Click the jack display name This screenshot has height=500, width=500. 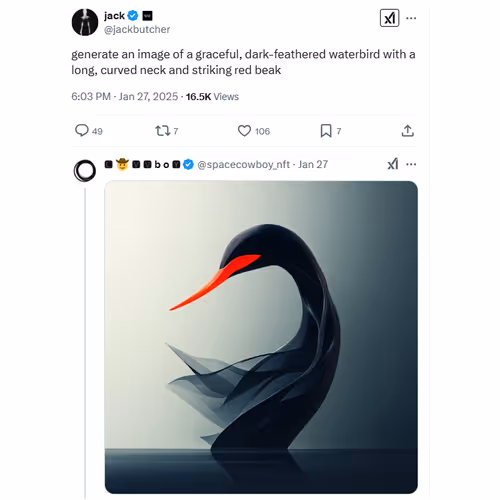pos(114,15)
